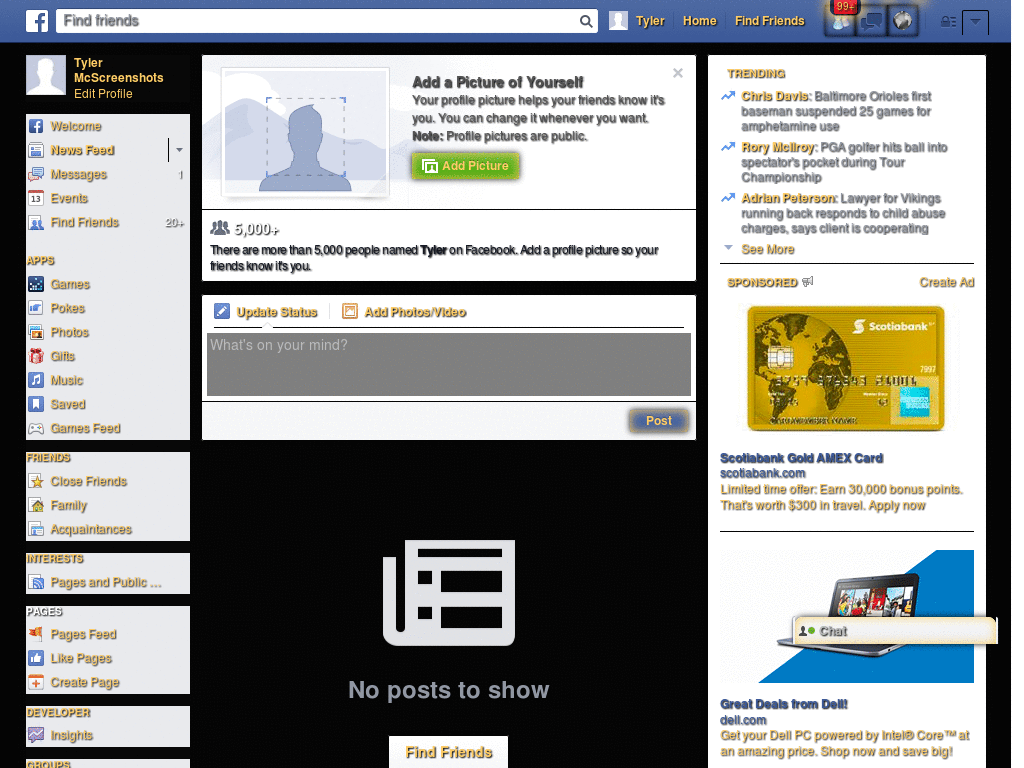1024x768 pixels.
Task: Click the search magnifier icon
Action: [586, 22]
